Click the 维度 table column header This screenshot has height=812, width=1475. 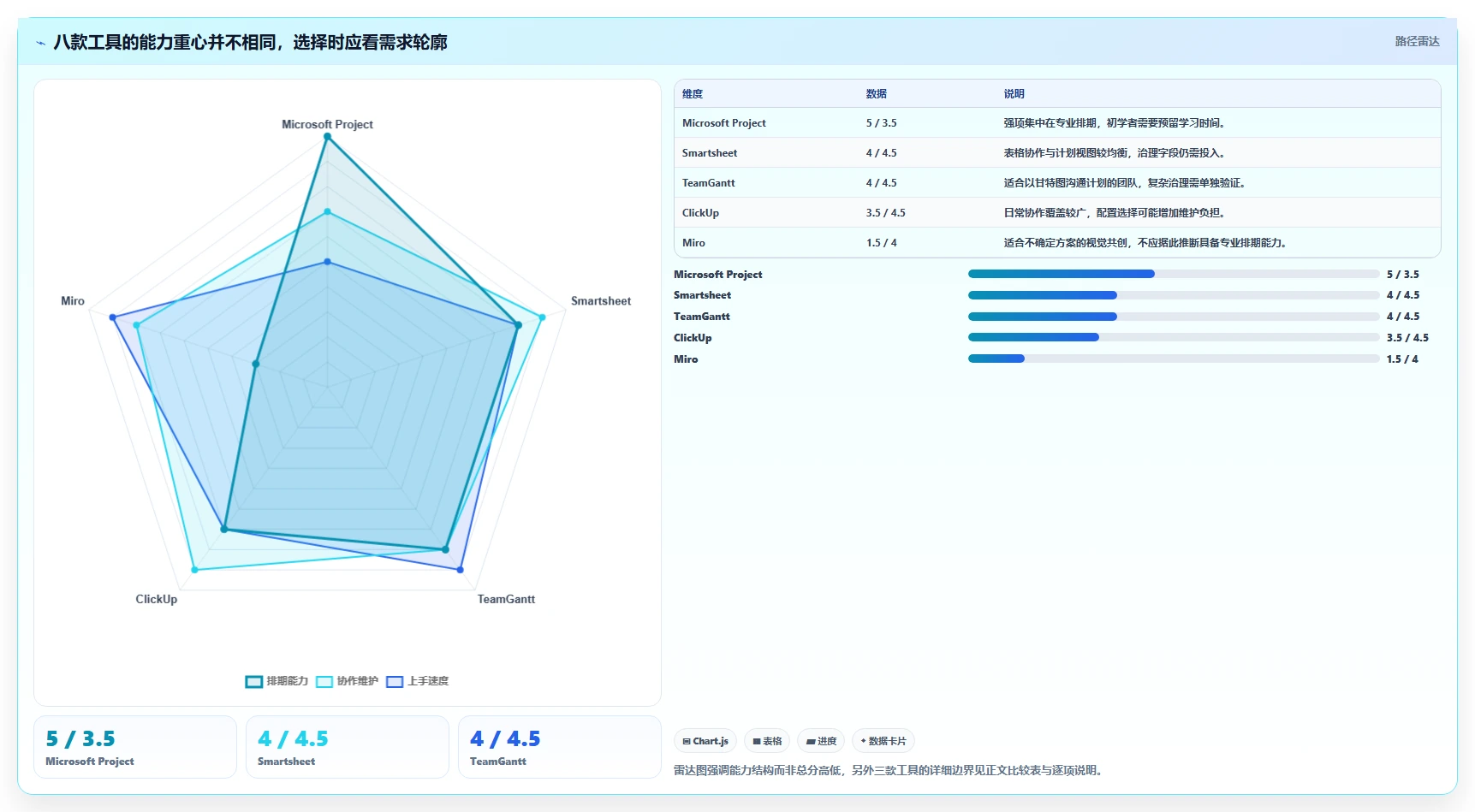click(693, 94)
